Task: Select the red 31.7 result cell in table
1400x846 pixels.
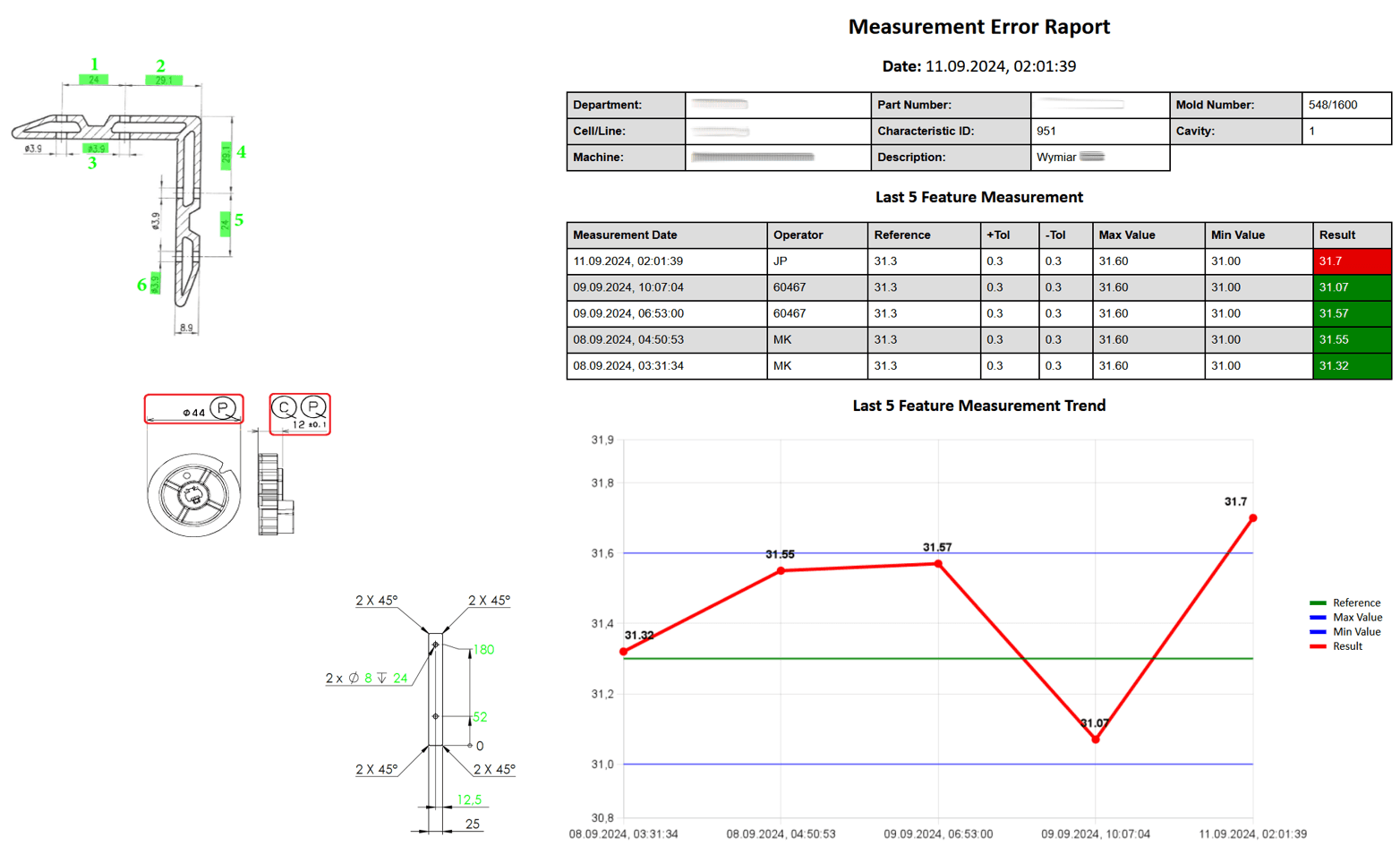Action: click(x=1352, y=261)
